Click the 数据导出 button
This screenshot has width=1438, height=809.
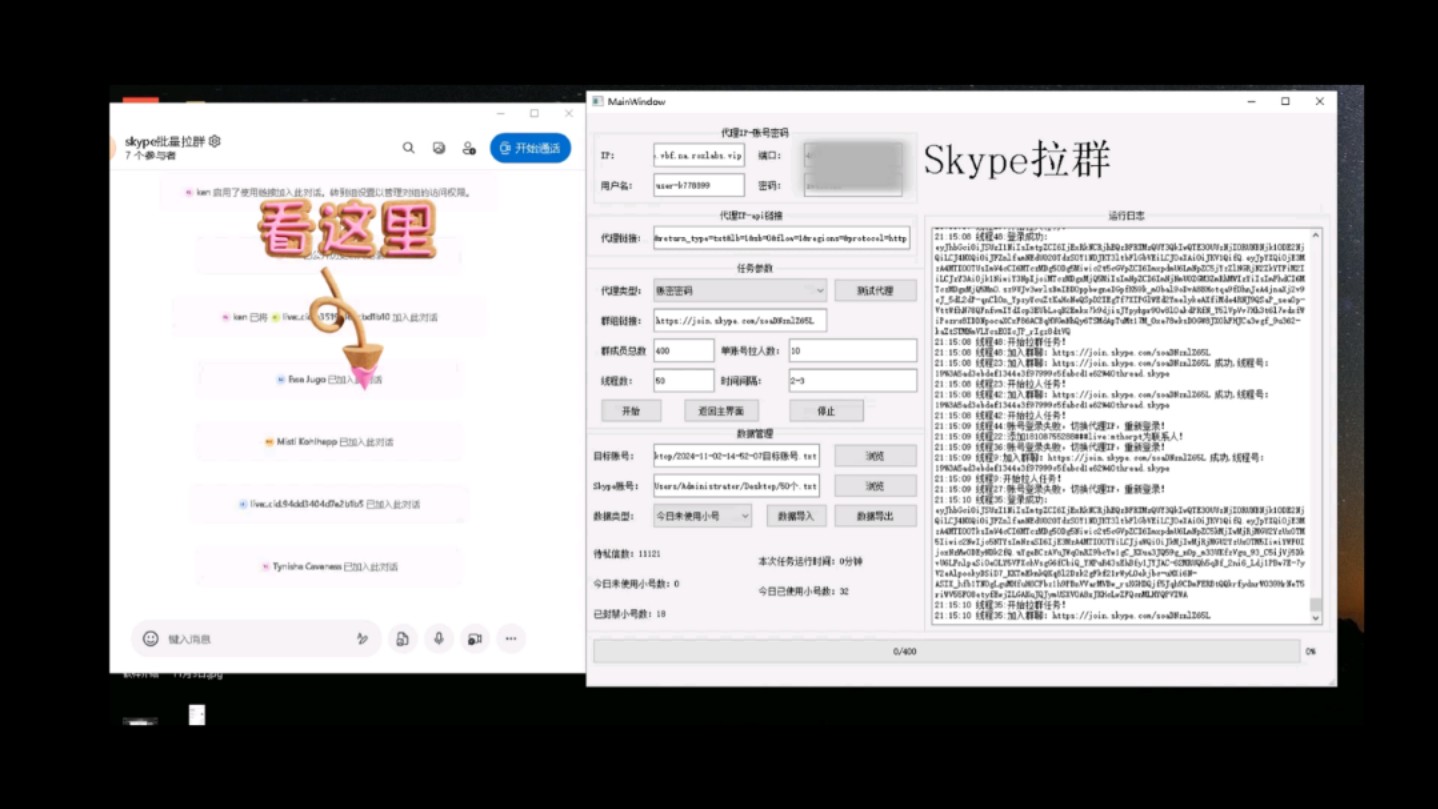point(875,516)
